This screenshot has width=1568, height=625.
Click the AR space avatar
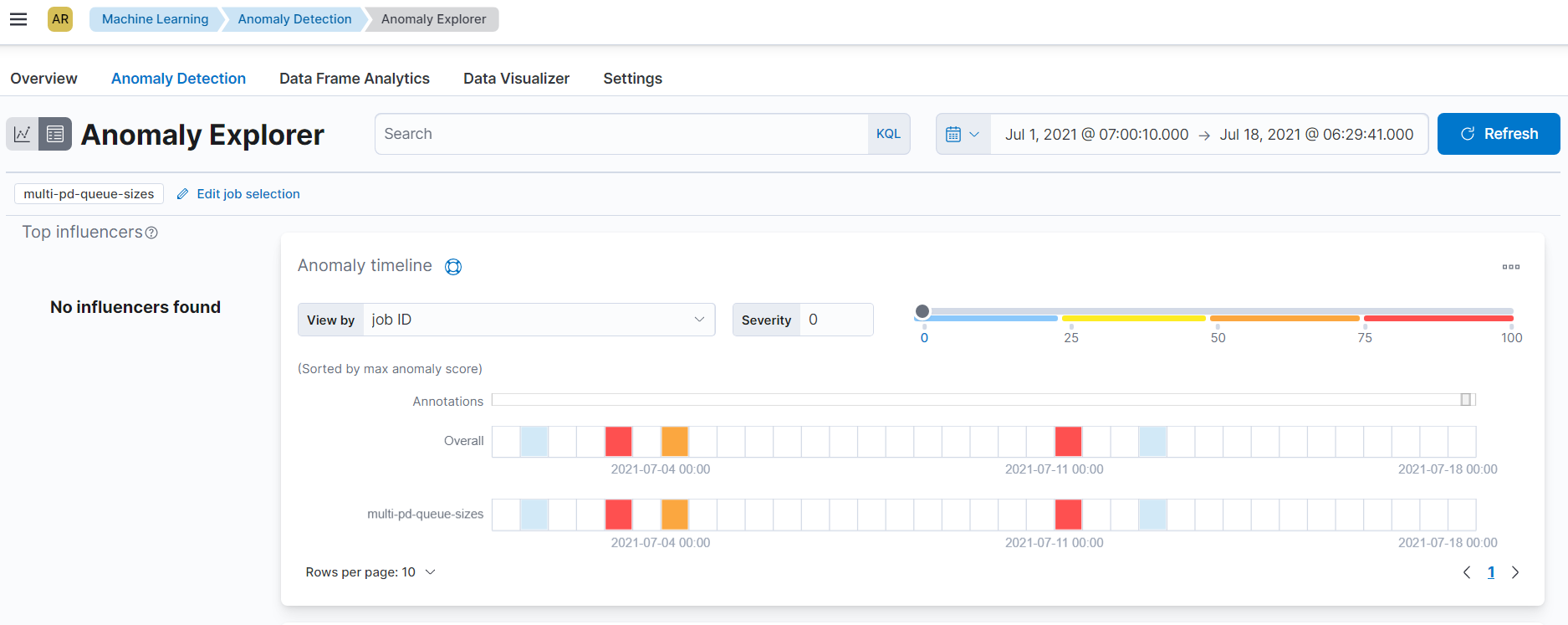tap(60, 19)
